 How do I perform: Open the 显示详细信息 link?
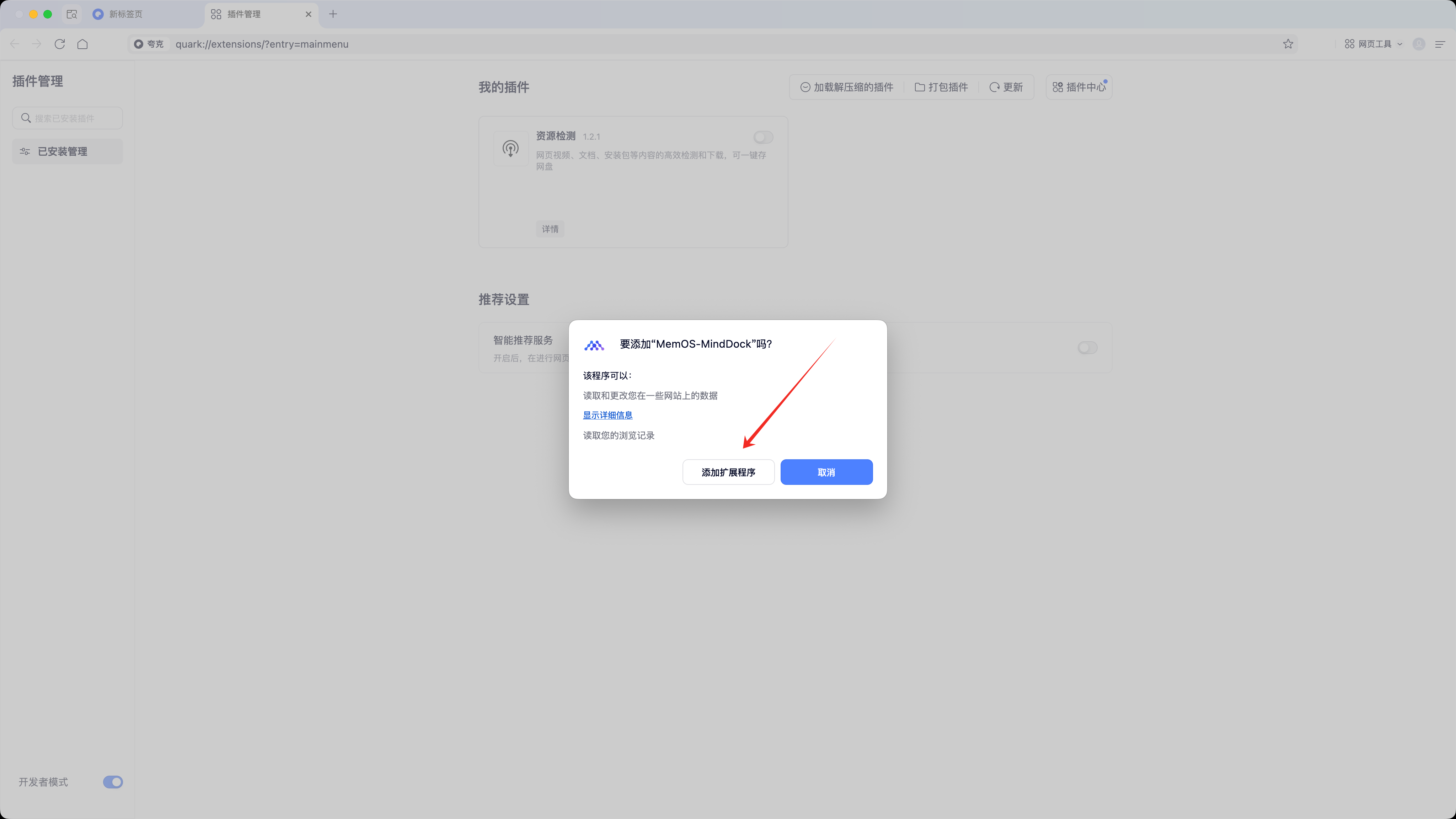[607, 415]
